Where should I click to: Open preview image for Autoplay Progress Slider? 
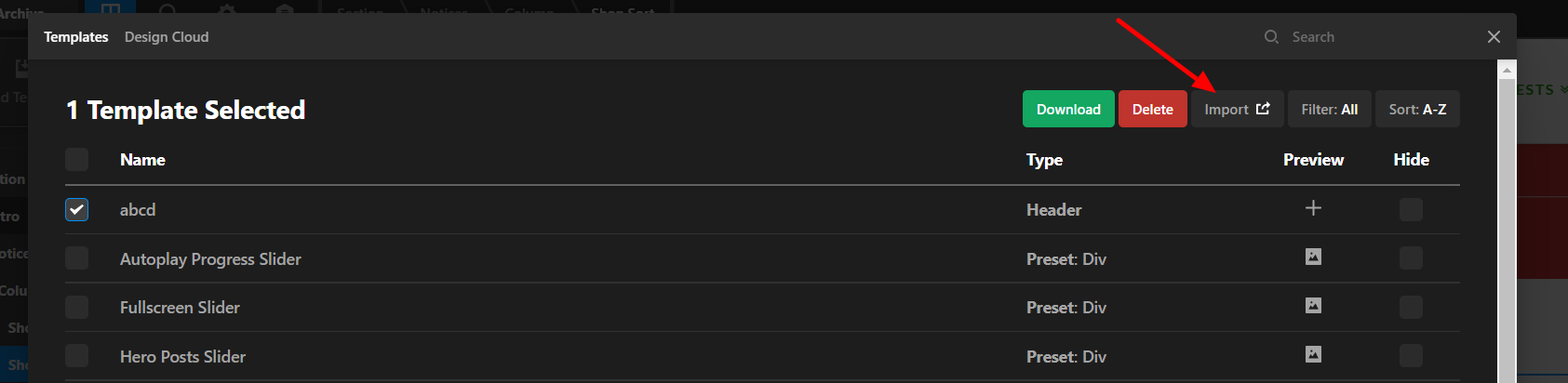coord(1313,257)
